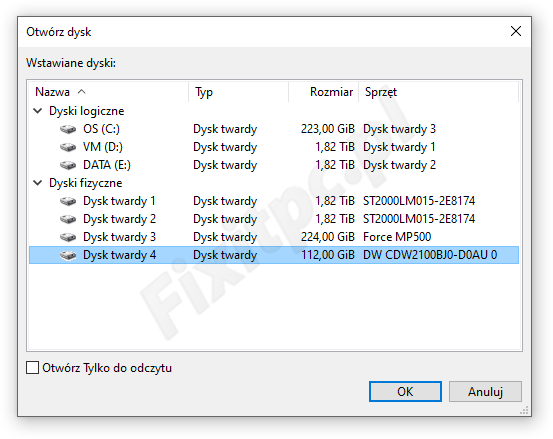553x439 pixels.
Task: Click the resize grip in the dialog corner
Action: [x=524, y=410]
